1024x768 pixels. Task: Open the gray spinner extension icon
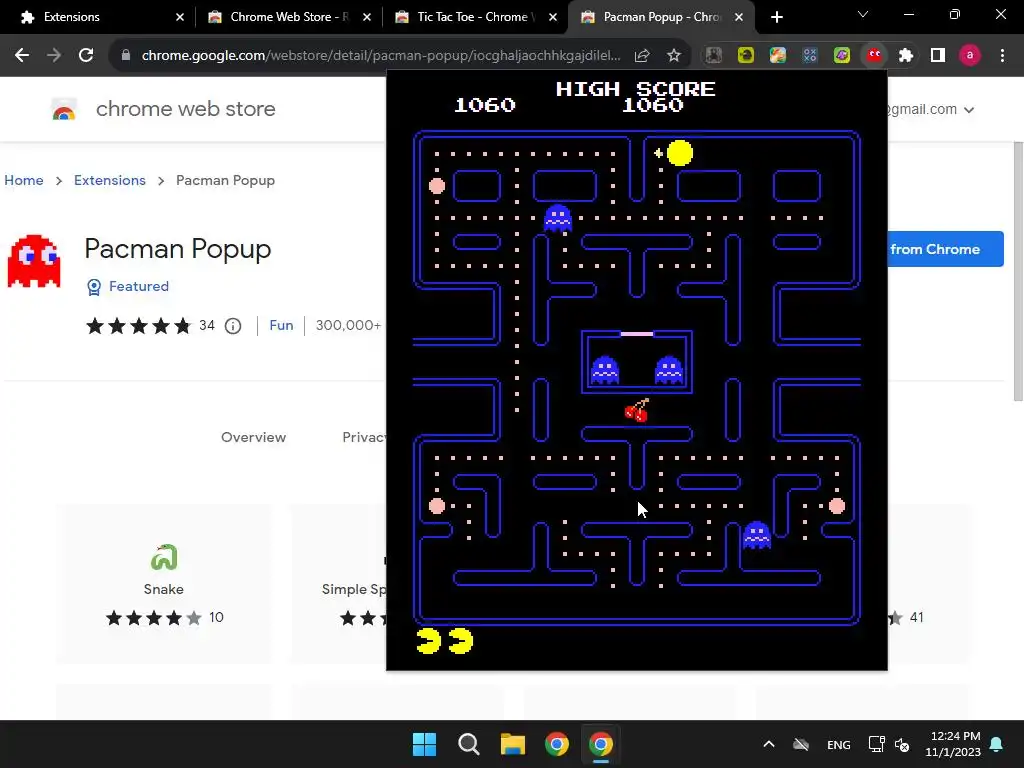(x=714, y=56)
